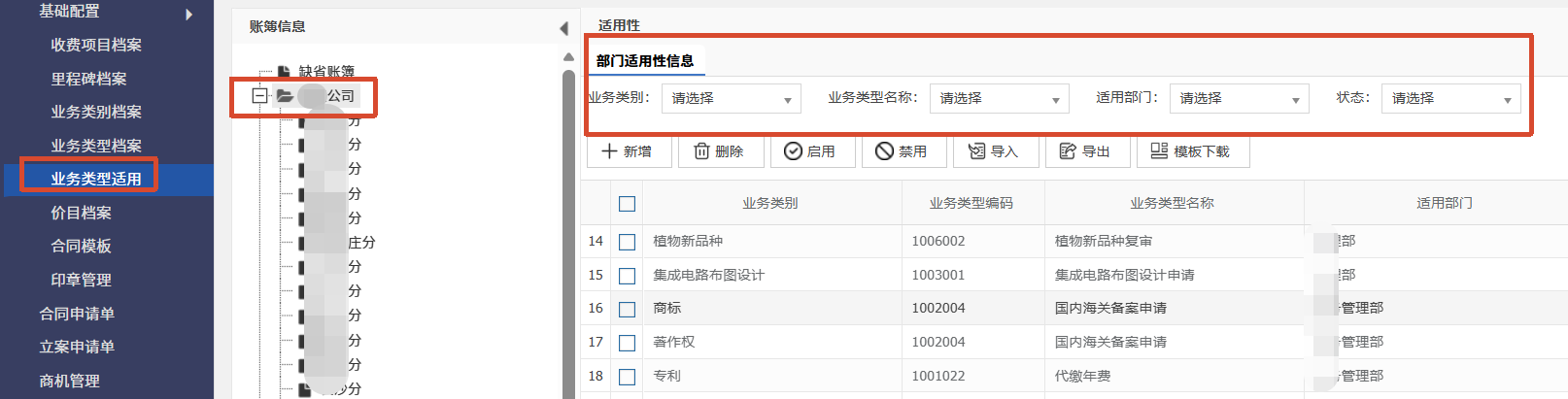Viewport: 1568px width, 399px height.
Task: Collapse the 账簿信息 panel with left arrow
Action: 563,28
